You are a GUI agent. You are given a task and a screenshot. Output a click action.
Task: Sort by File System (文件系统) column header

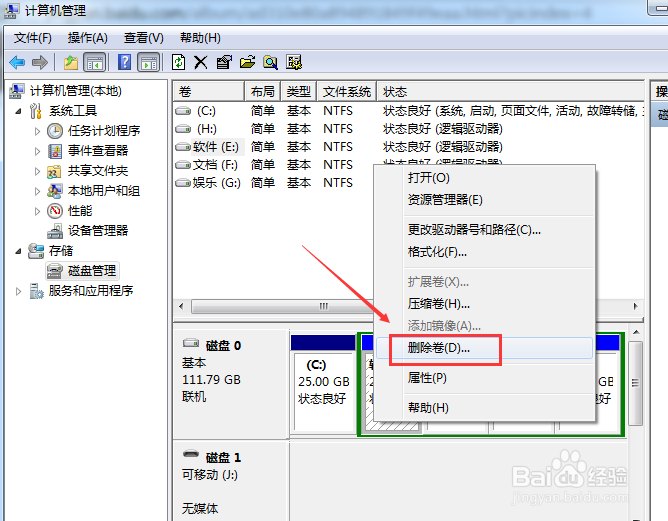pyautogui.click(x=347, y=91)
